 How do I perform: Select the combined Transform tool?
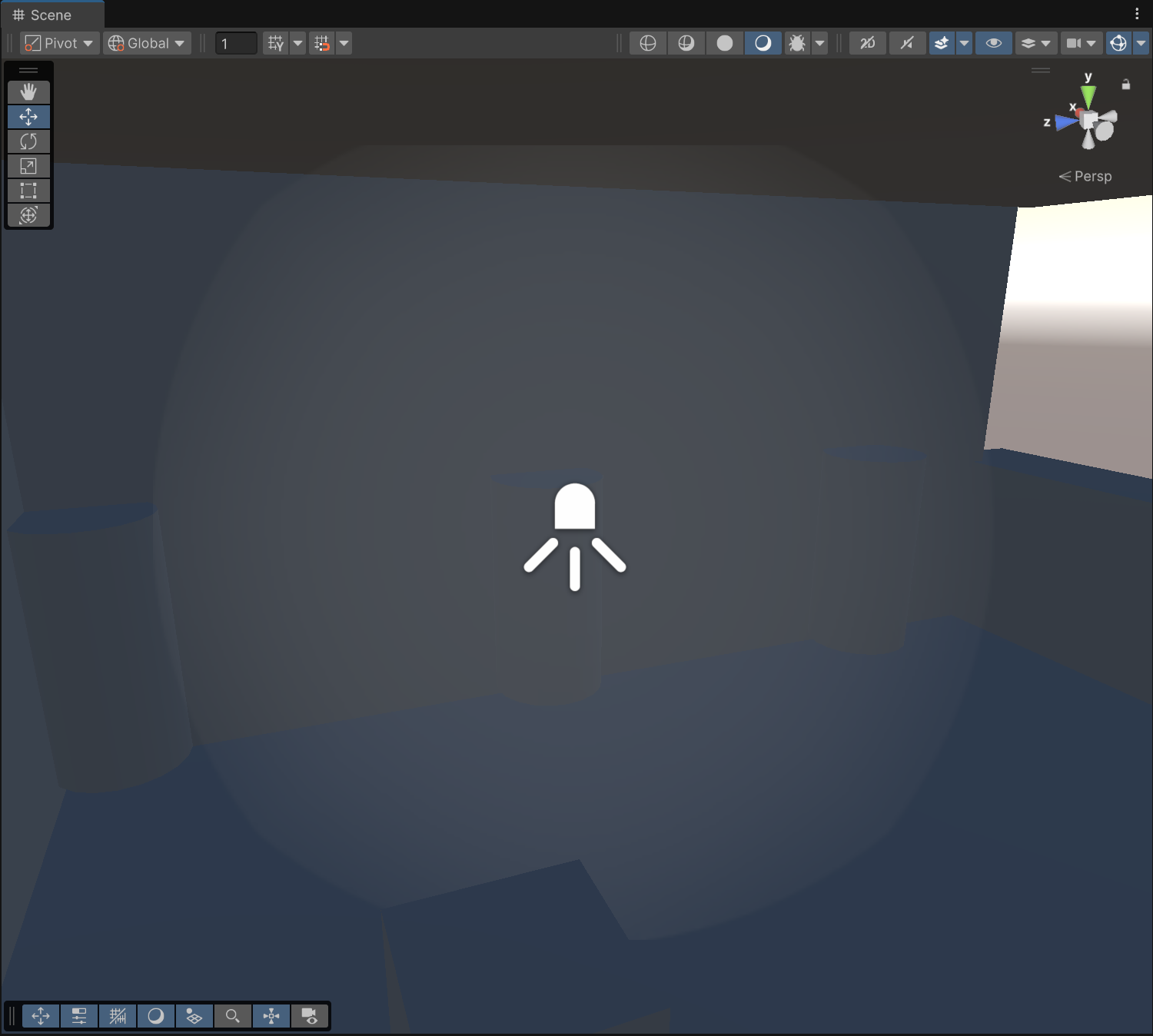(x=28, y=215)
